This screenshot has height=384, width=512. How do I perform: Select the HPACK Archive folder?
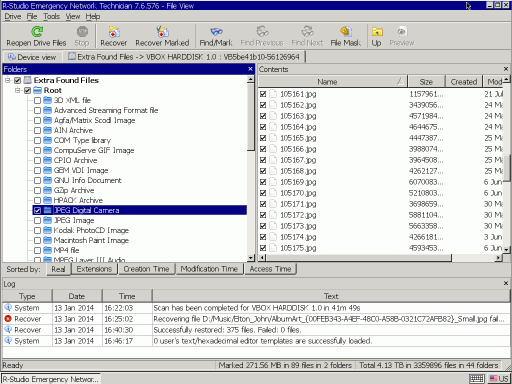[78, 200]
